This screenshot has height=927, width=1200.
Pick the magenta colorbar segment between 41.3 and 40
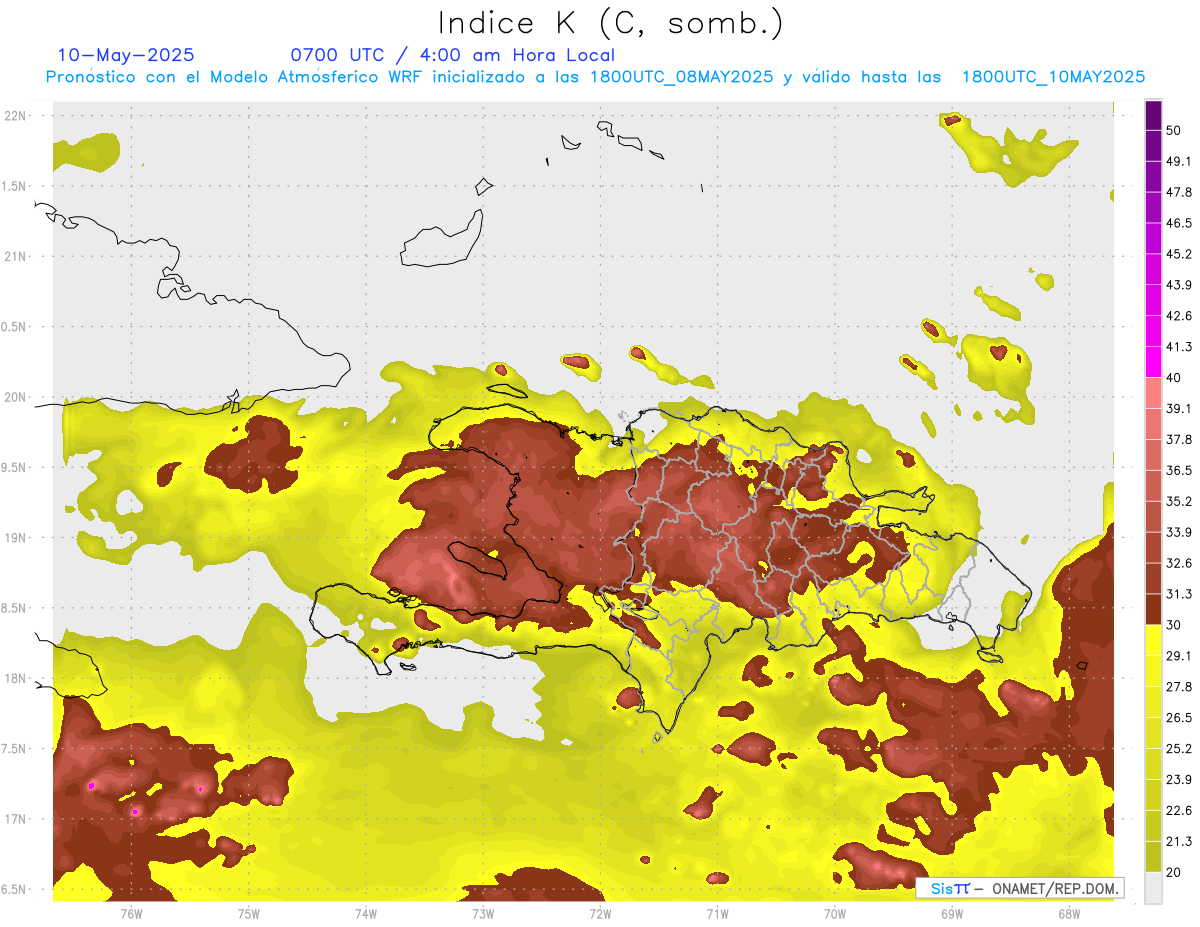point(1153,362)
